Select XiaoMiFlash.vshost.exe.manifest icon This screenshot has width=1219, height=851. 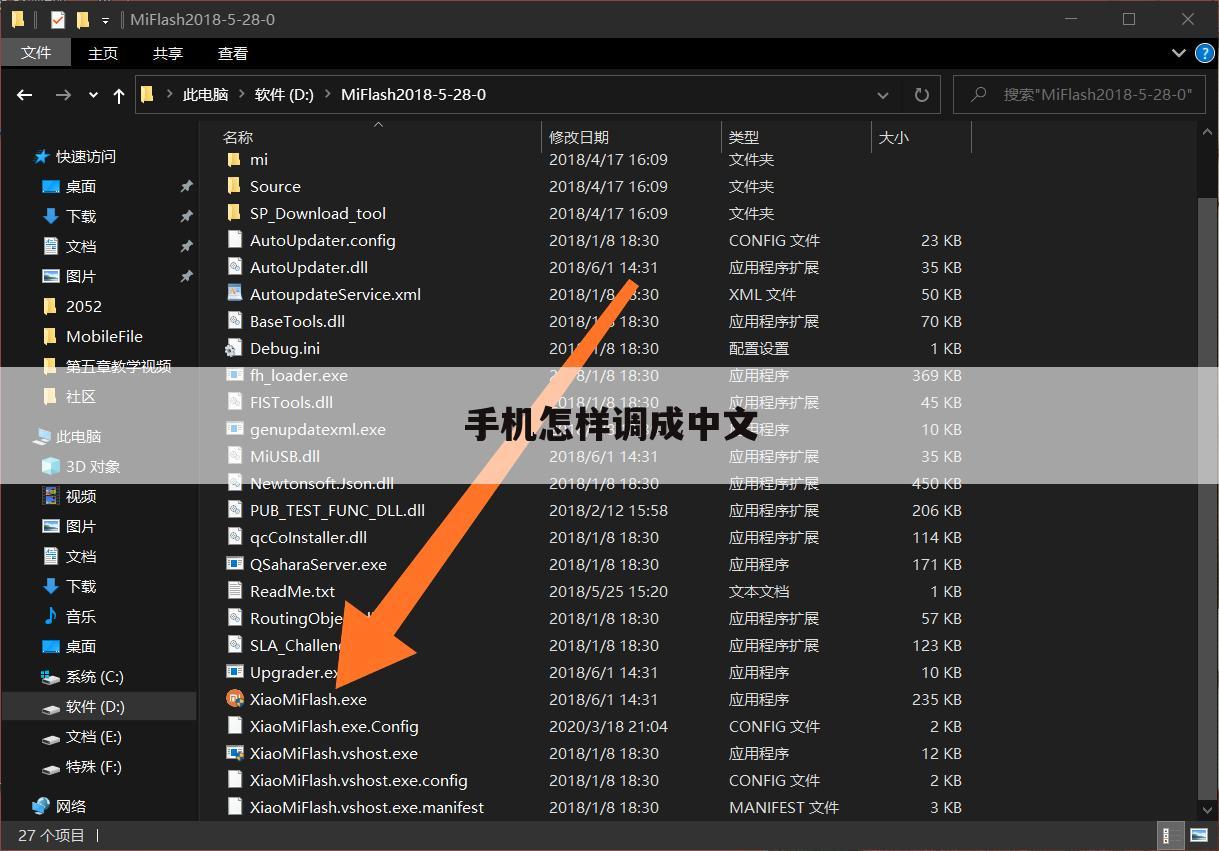(x=235, y=807)
